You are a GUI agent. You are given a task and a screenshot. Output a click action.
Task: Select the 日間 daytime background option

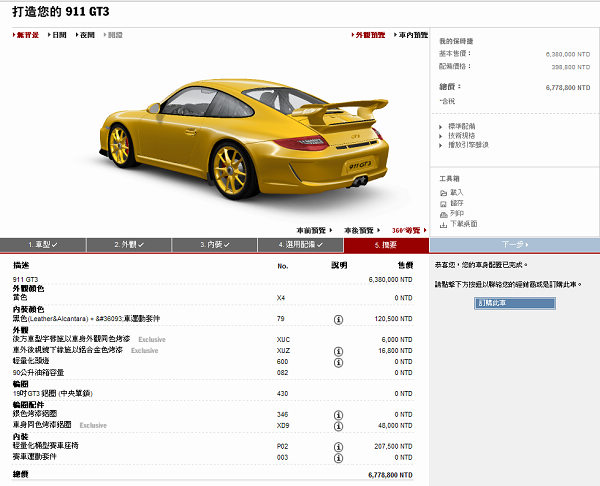58,35
